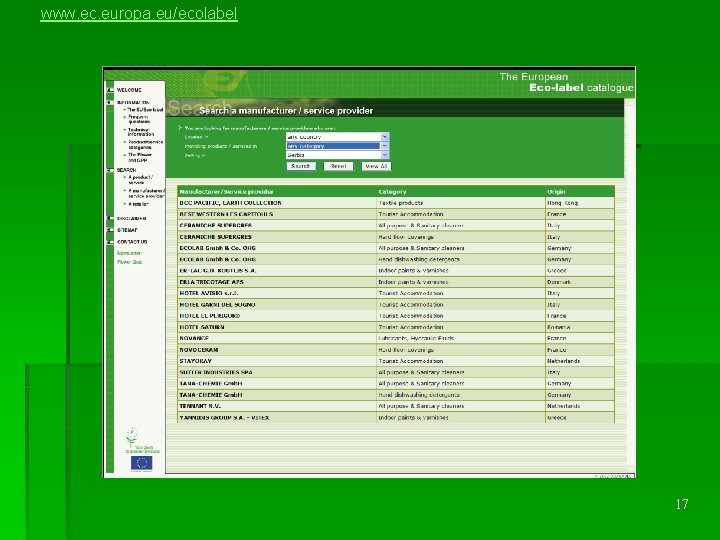Open the CONTACT US menu item

[x=132, y=242]
